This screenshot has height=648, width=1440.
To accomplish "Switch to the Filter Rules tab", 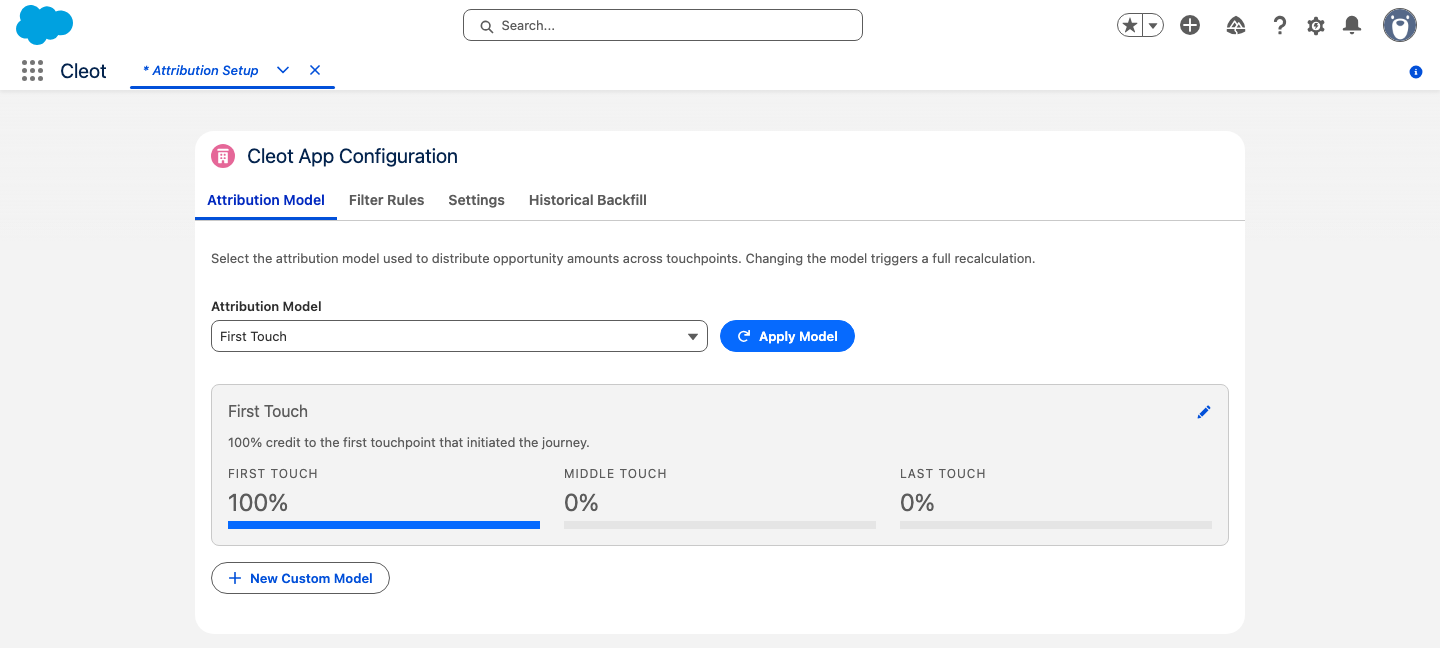I will (386, 200).
